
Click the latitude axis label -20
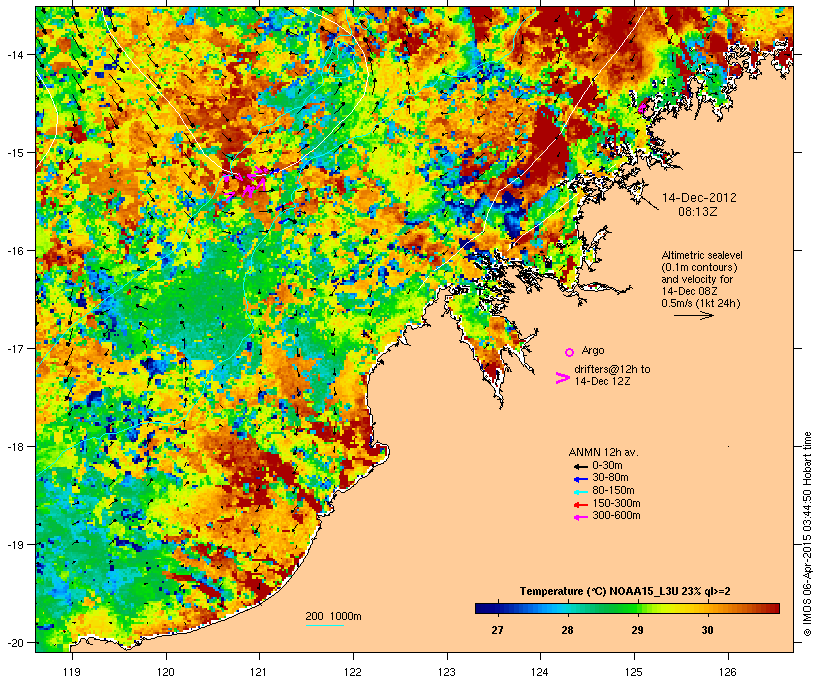(x=14, y=643)
